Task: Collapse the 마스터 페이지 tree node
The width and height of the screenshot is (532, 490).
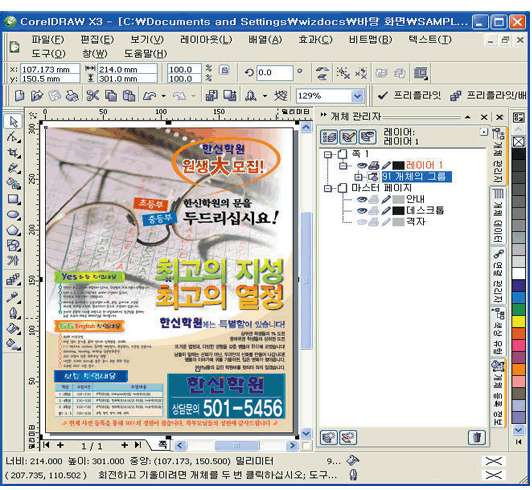Action: coord(327,188)
